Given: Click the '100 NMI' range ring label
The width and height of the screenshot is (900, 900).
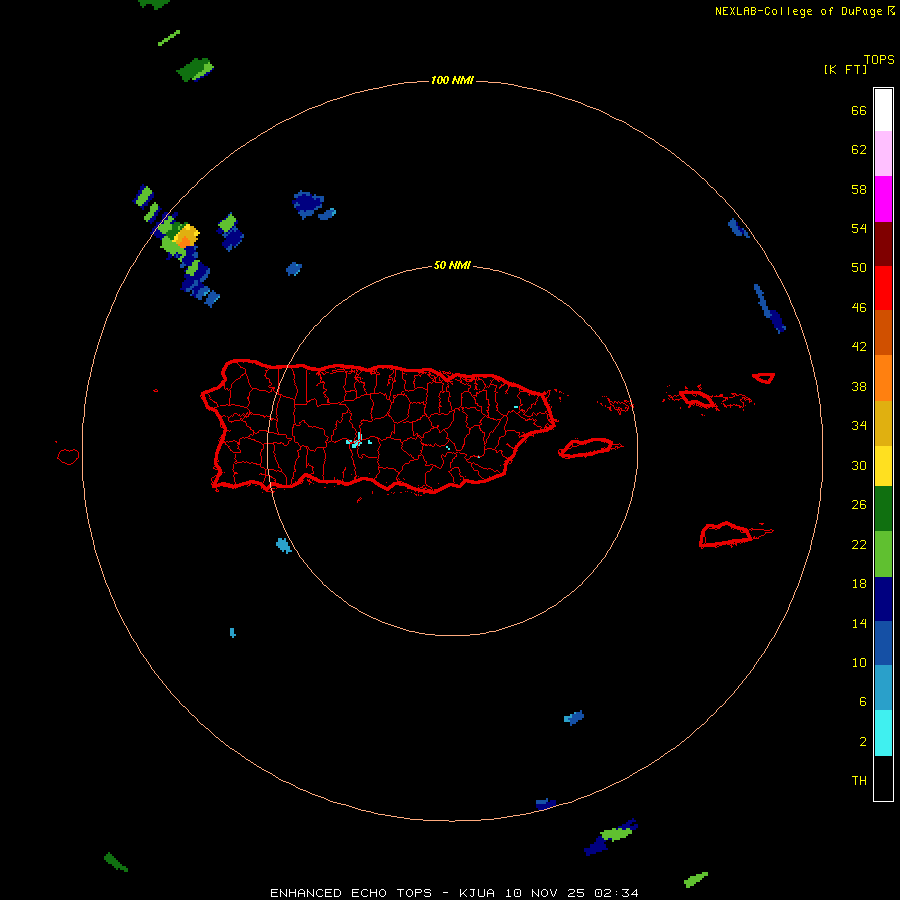Looking at the screenshot, I should click(452, 80).
